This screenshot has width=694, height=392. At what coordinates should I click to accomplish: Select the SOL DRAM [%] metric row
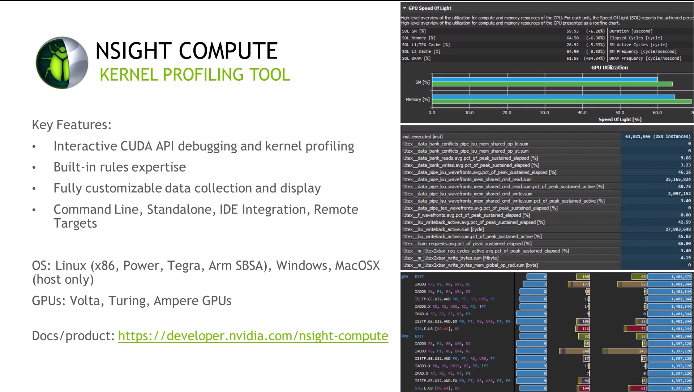(x=504, y=58)
